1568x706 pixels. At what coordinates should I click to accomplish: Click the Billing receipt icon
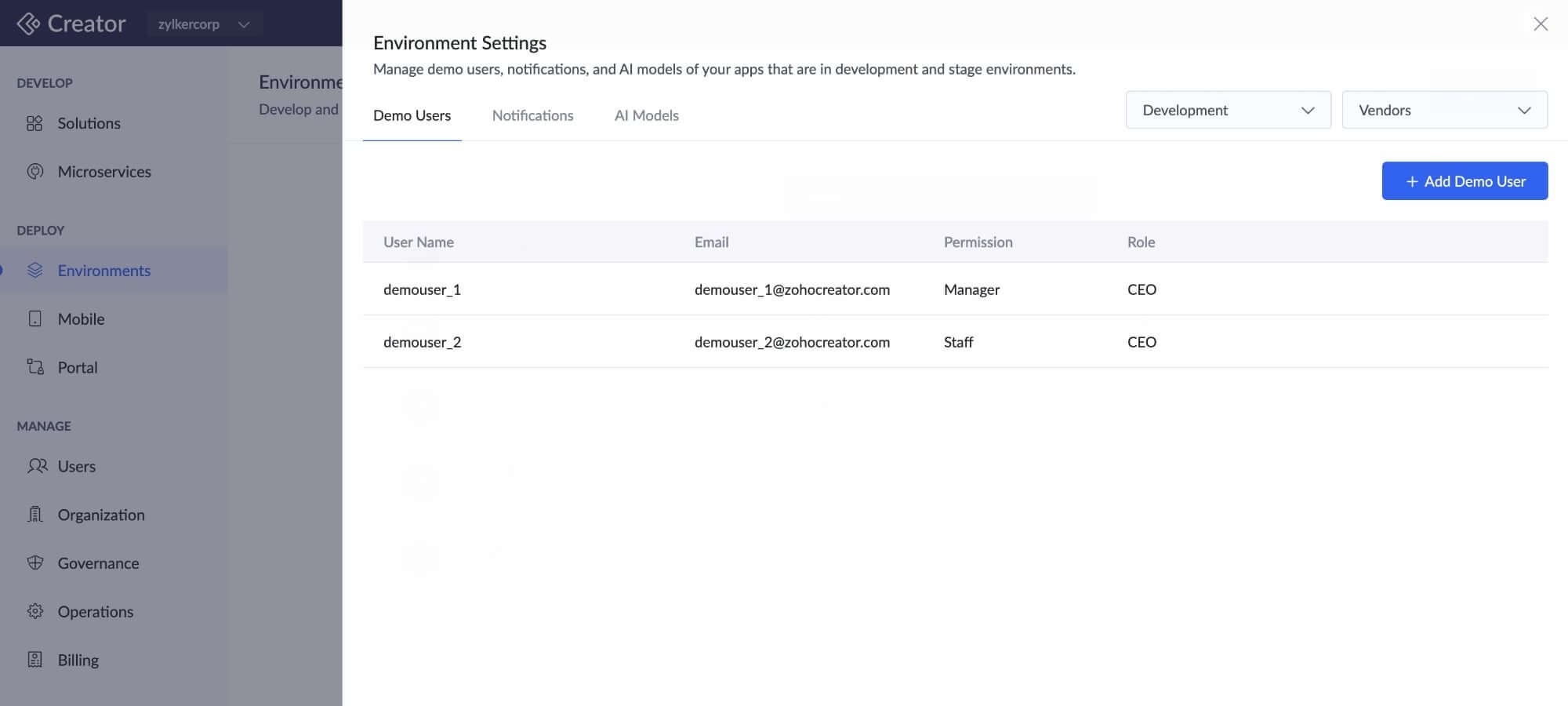34,660
